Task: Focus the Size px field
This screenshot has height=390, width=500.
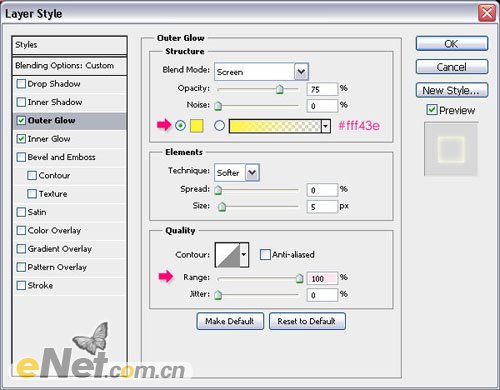Action: (322, 207)
